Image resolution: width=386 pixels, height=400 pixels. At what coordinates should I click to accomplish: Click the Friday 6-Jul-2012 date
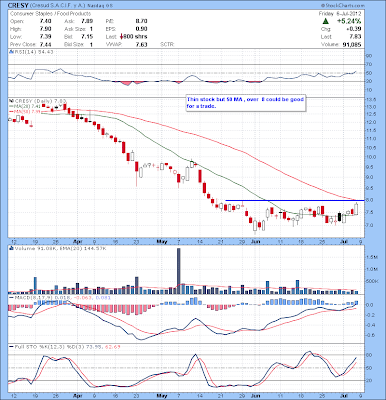point(339,14)
